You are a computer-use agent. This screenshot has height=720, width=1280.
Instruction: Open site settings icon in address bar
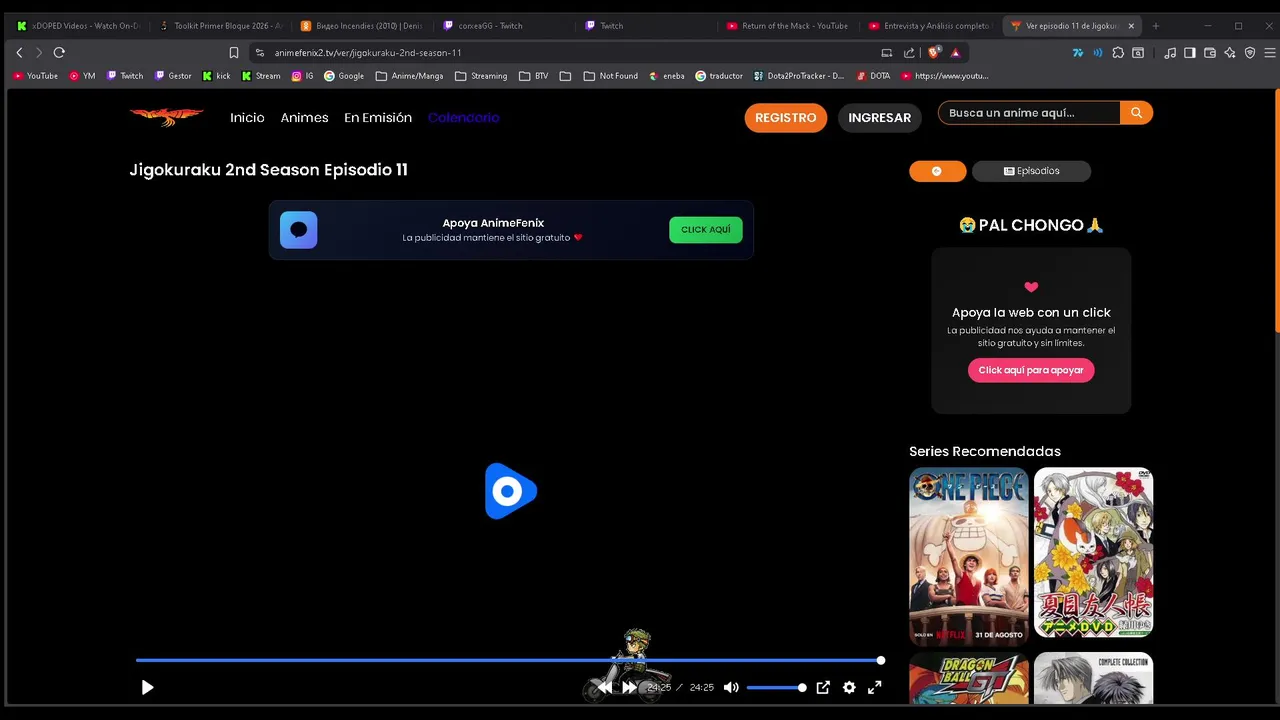pyautogui.click(x=260, y=53)
